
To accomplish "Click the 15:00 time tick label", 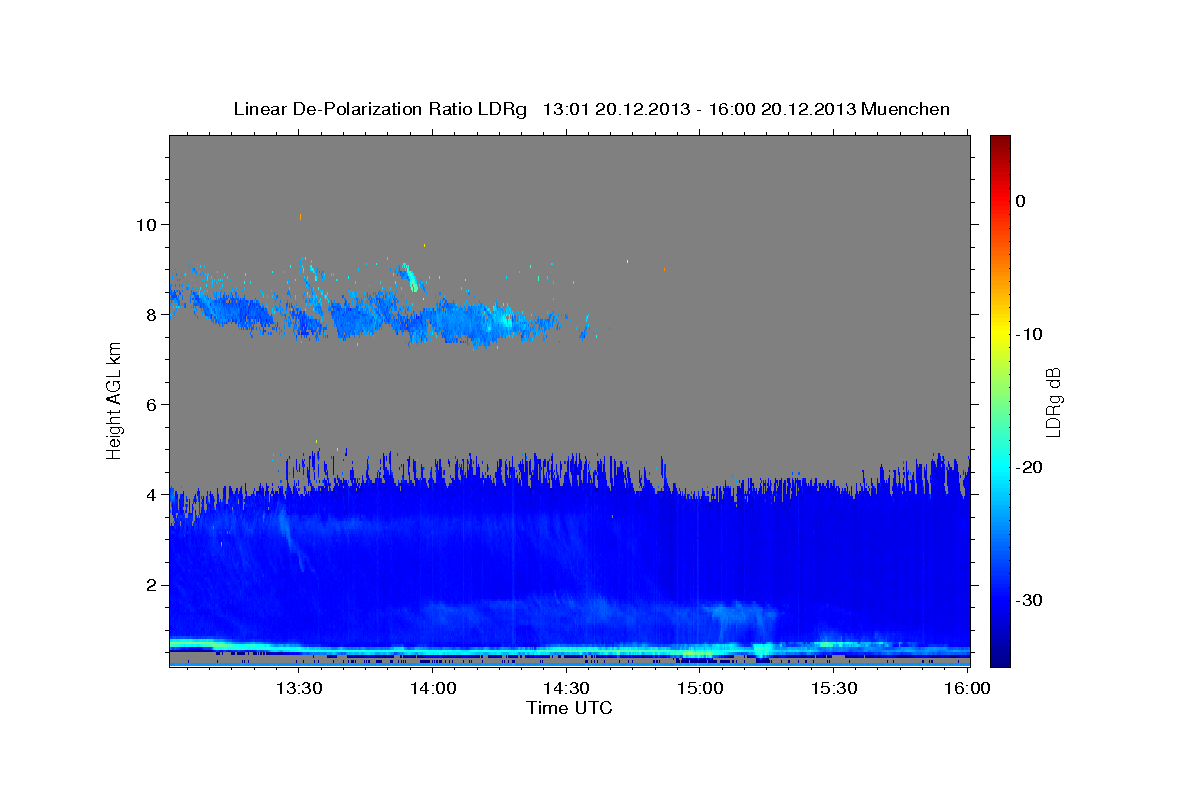I will (x=700, y=689).
